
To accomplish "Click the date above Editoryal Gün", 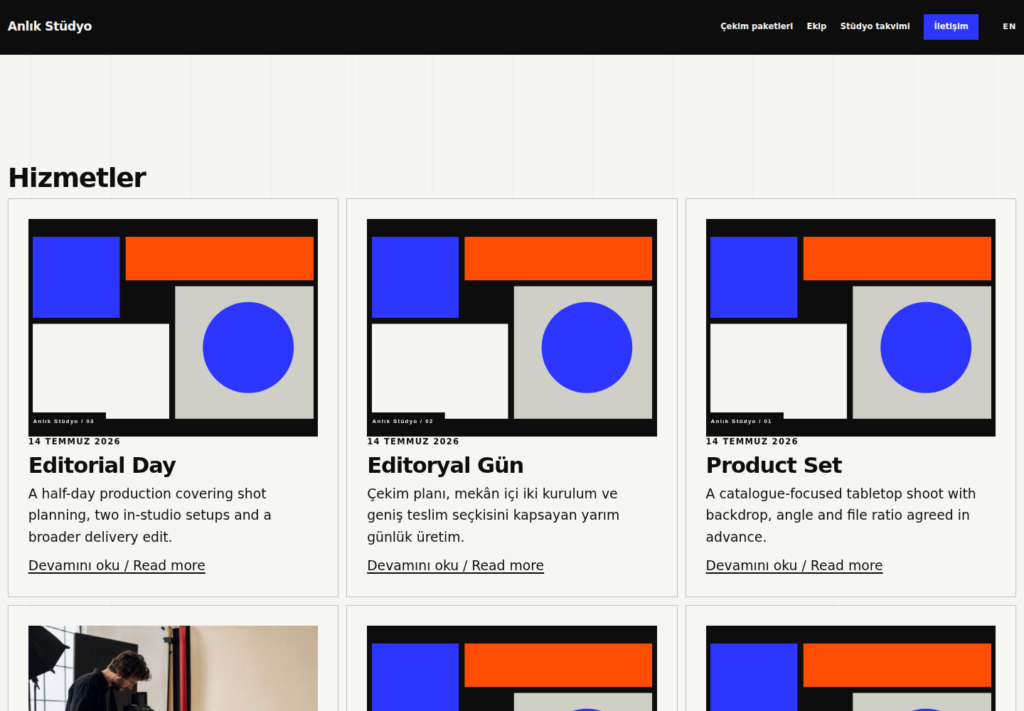I will tap(413, 441).
